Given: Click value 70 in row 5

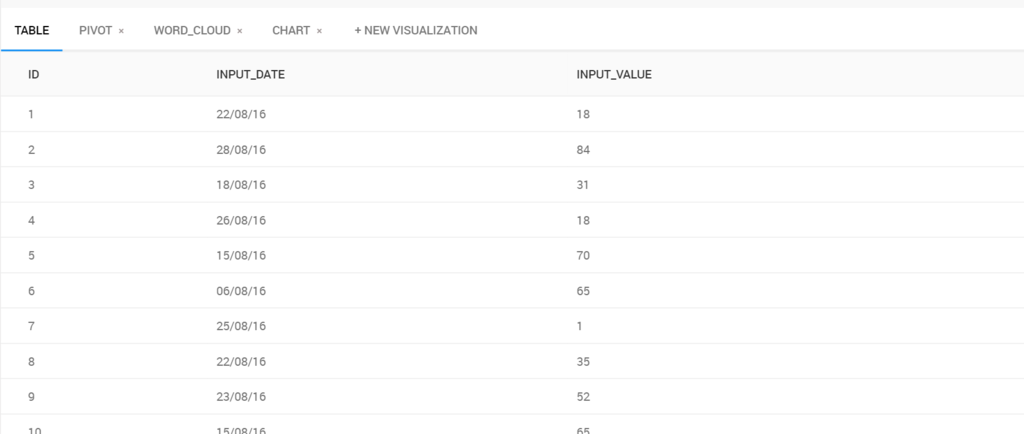Looking at the screenshot, I should 583,255.
